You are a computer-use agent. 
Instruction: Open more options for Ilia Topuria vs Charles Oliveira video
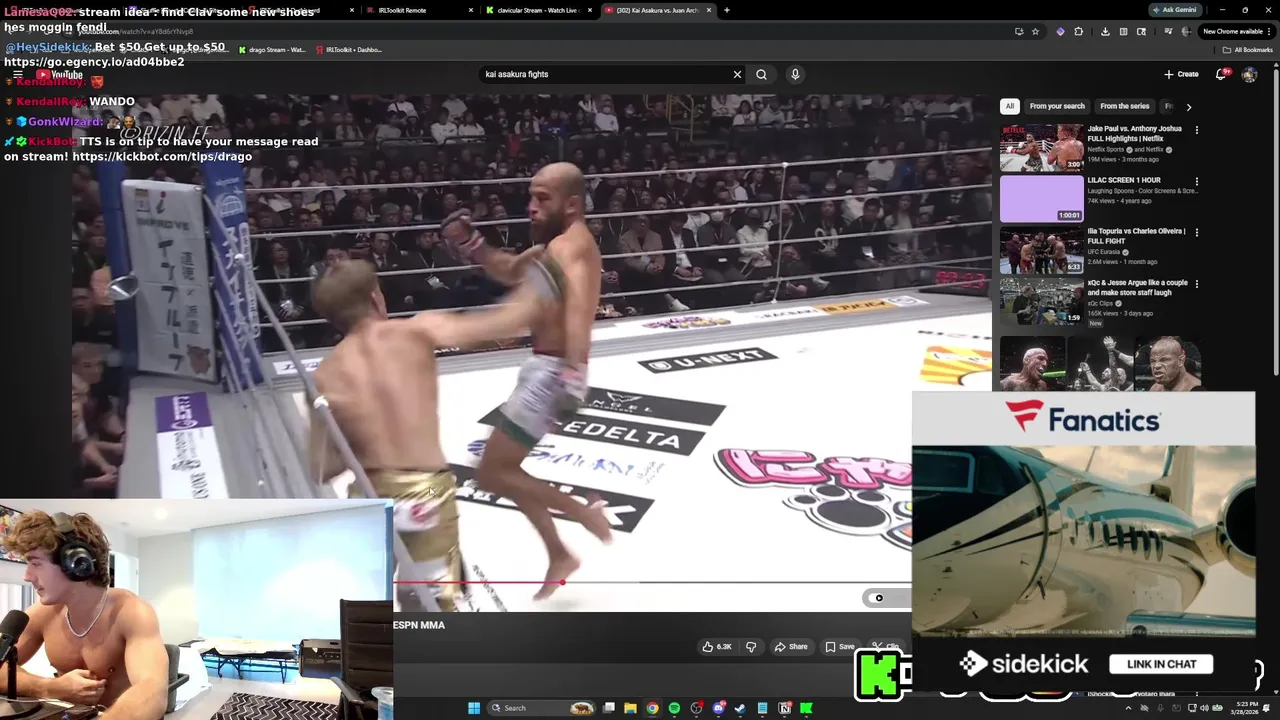pos(1196,232)
